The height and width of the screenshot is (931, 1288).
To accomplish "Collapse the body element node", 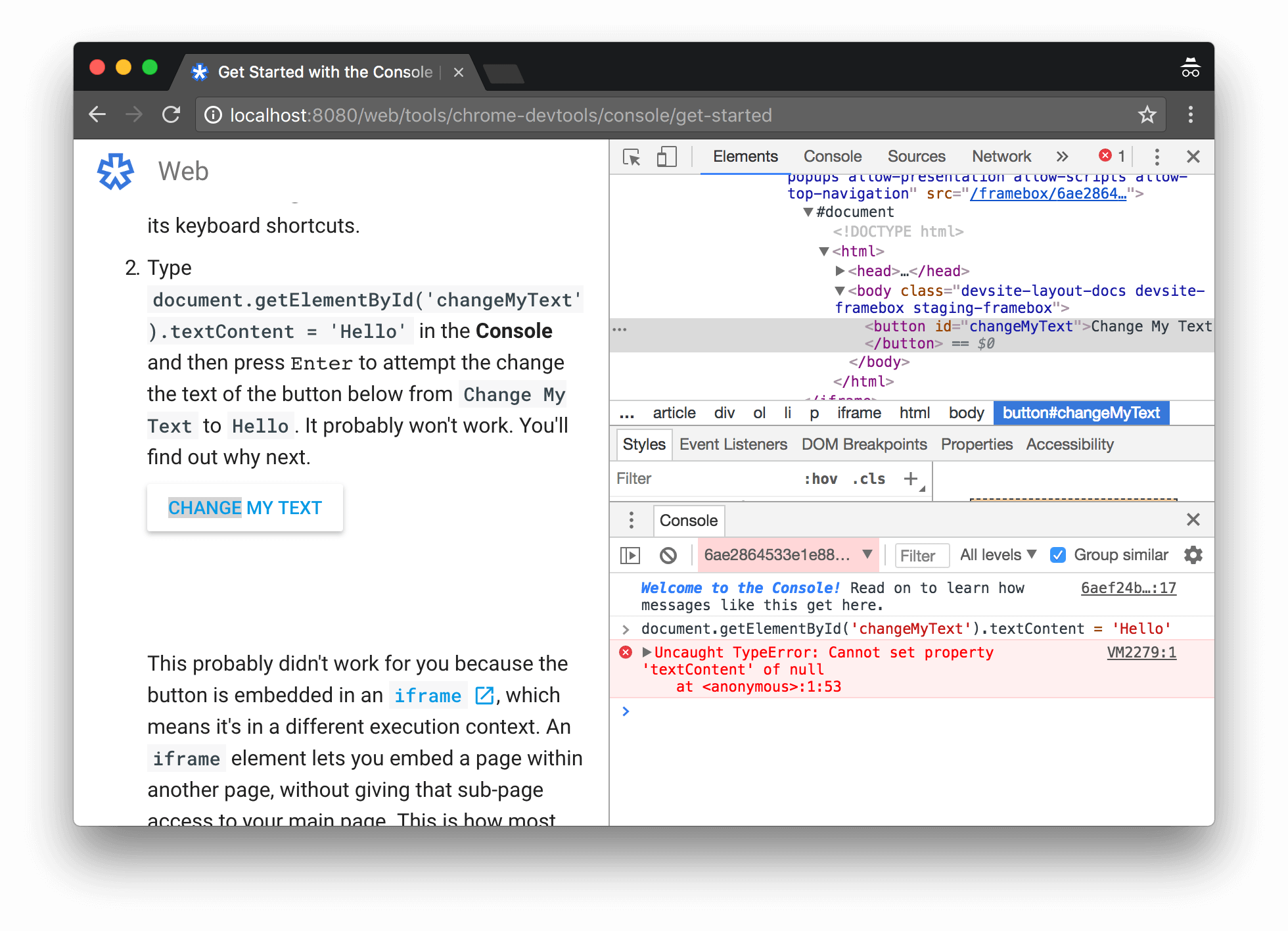I will point(839,291).
